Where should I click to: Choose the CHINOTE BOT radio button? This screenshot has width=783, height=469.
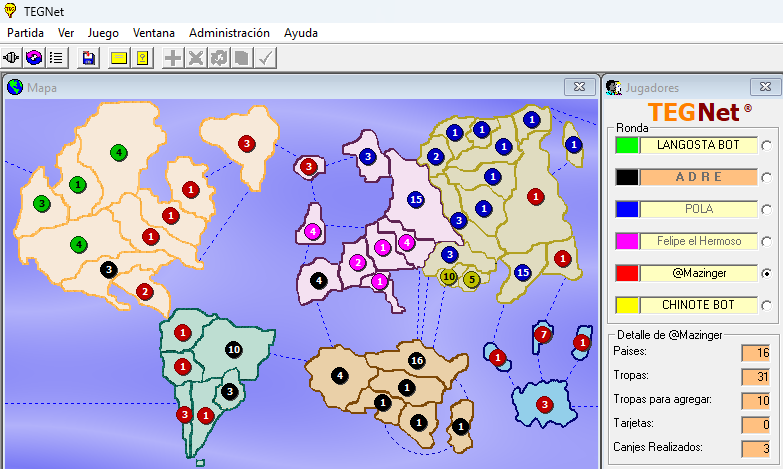(767, 305)
